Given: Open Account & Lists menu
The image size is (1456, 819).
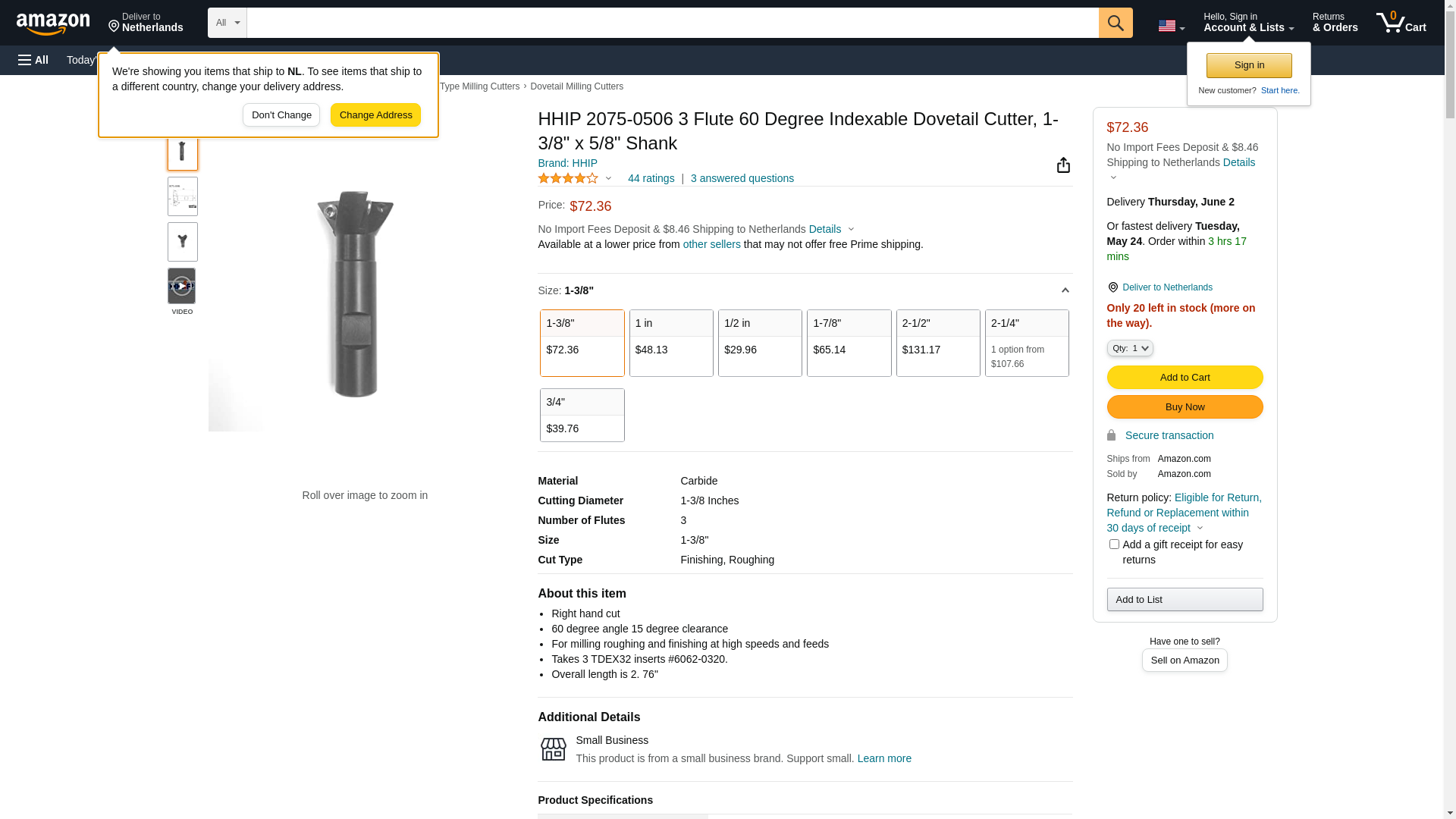Looking at the screenshot, I should (x=1248, y=23).
